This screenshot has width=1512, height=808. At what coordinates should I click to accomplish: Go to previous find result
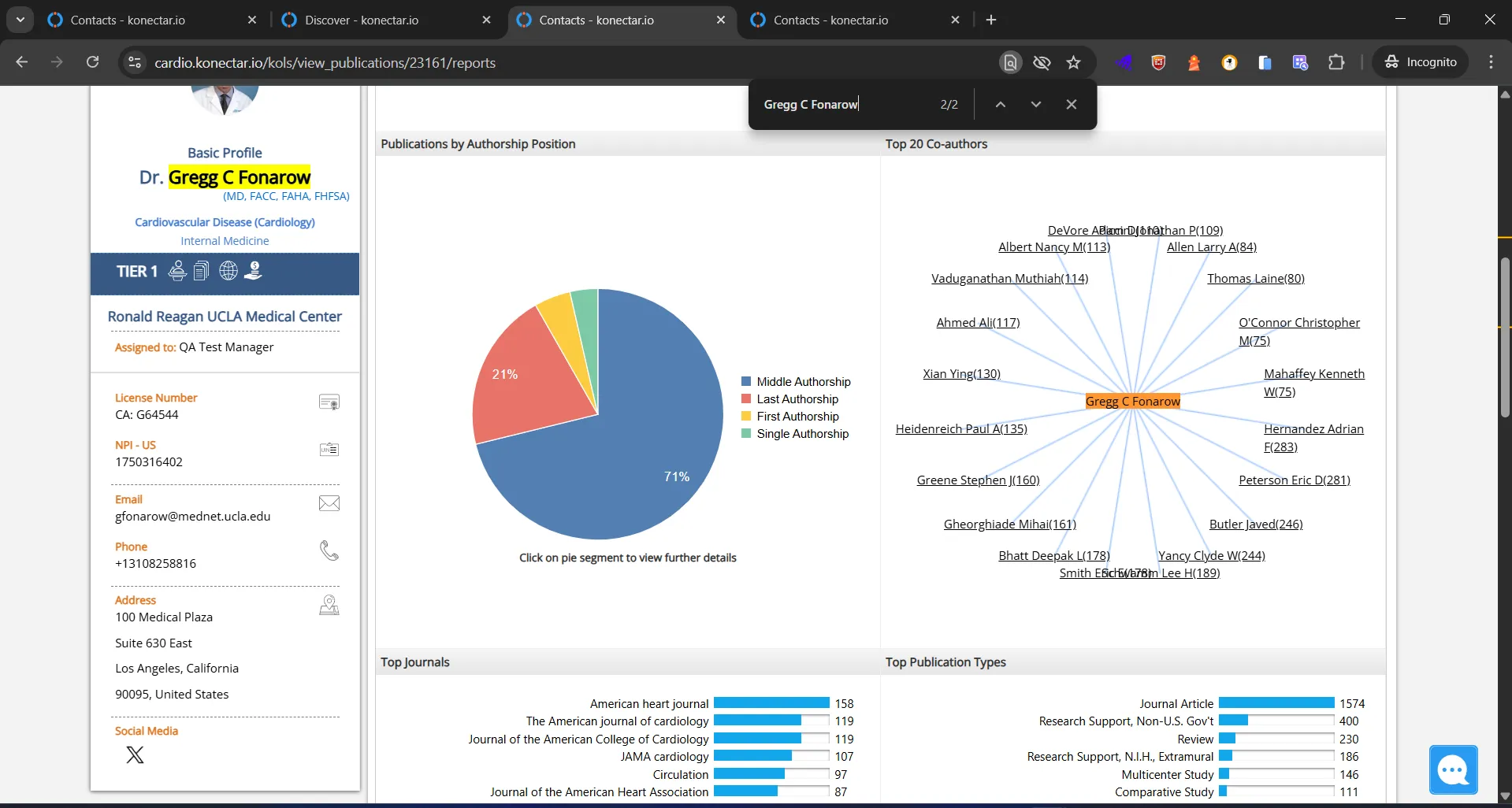point(1000,105)
